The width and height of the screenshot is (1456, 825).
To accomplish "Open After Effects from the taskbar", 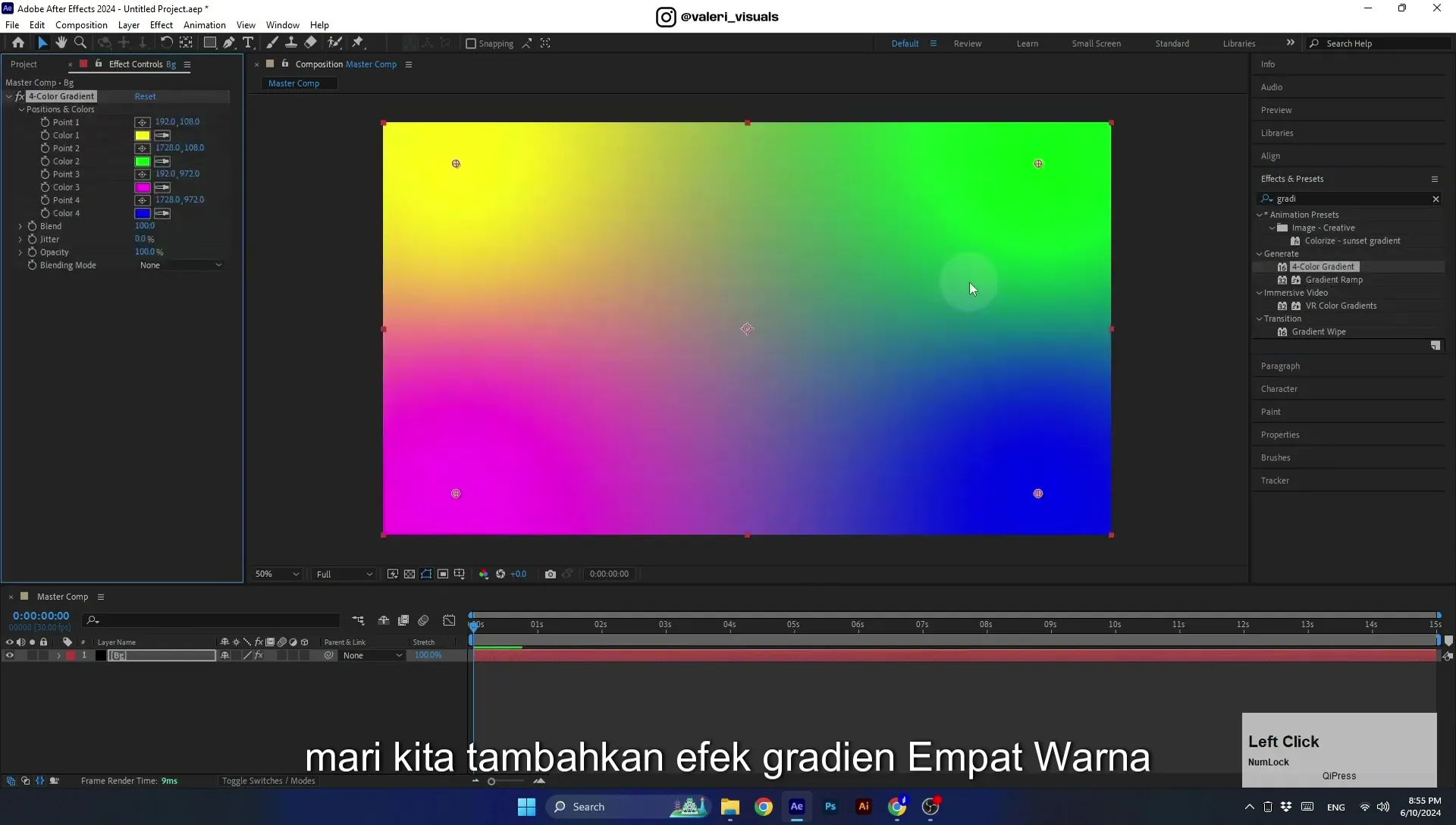I will (x=797, y=807).
